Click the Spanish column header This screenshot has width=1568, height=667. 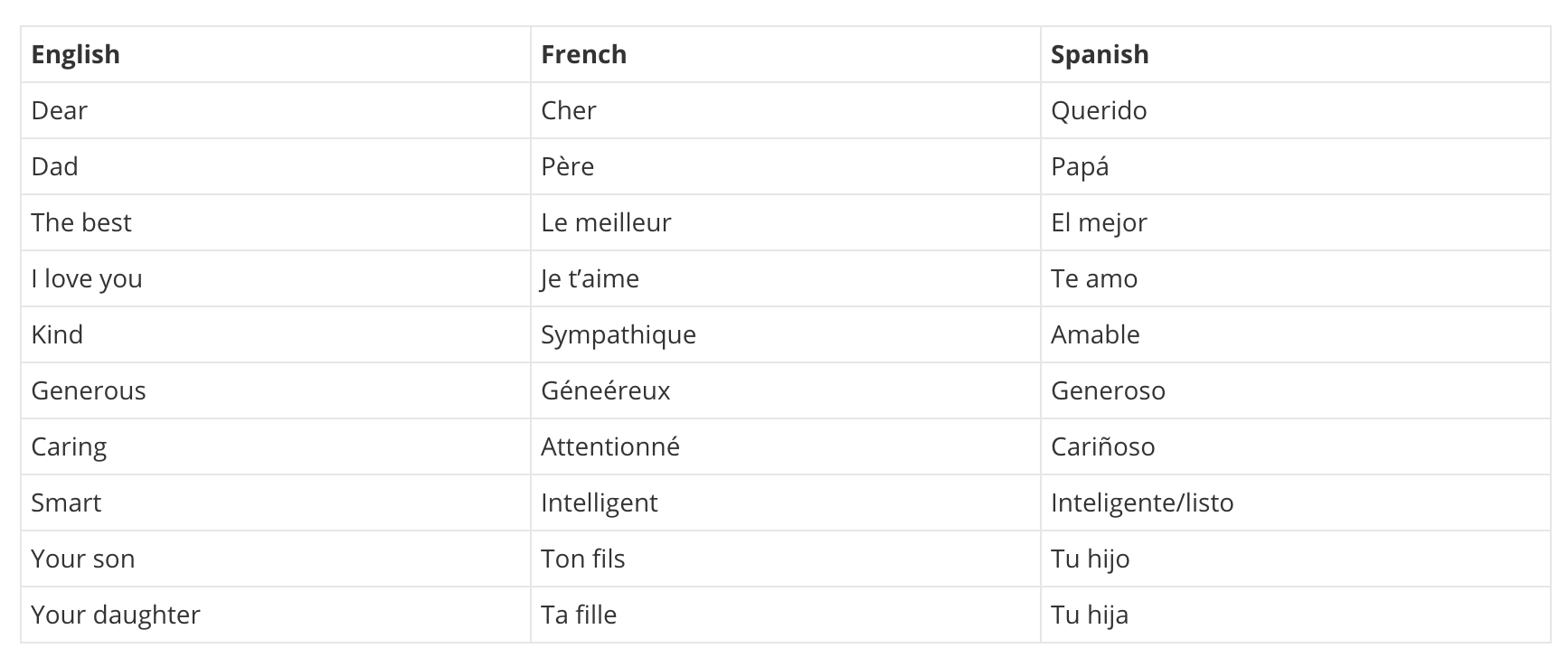(1296, 54)
